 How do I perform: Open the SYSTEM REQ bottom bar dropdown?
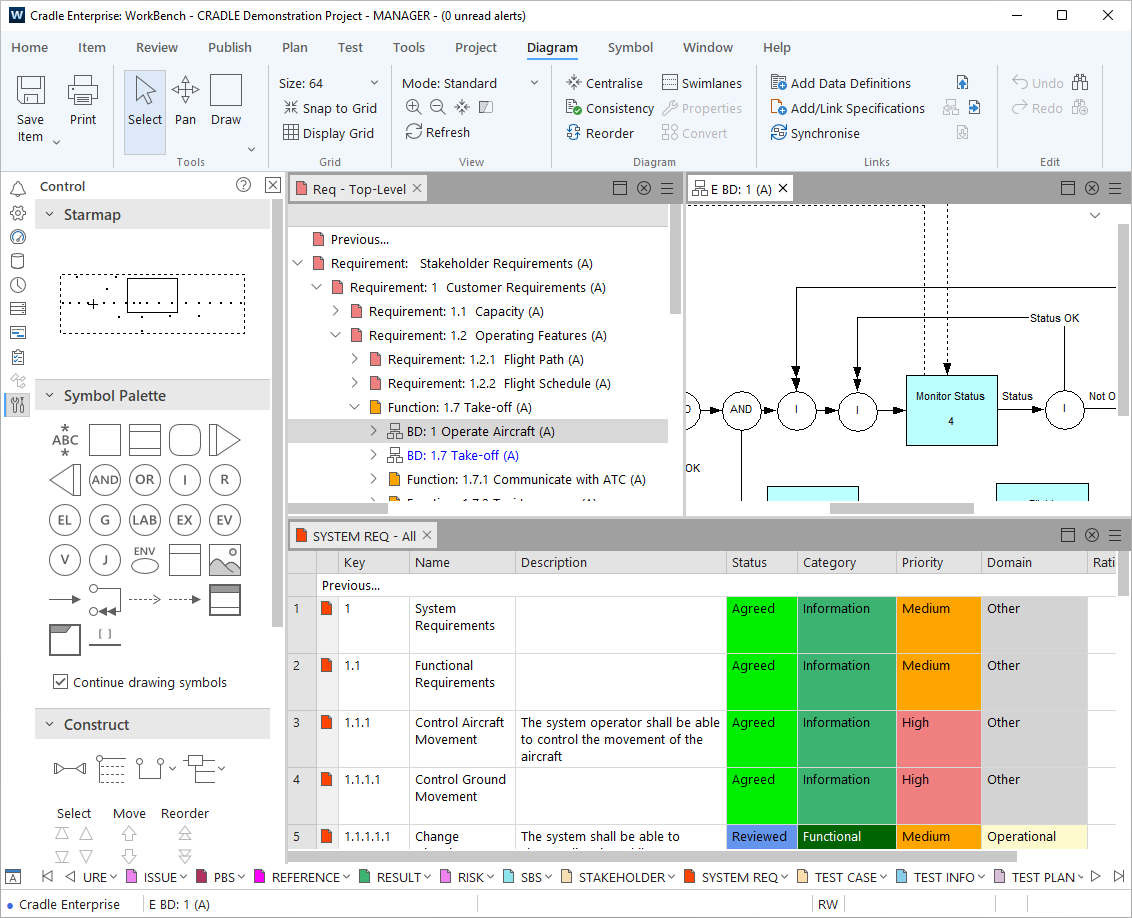click(784, 877)
